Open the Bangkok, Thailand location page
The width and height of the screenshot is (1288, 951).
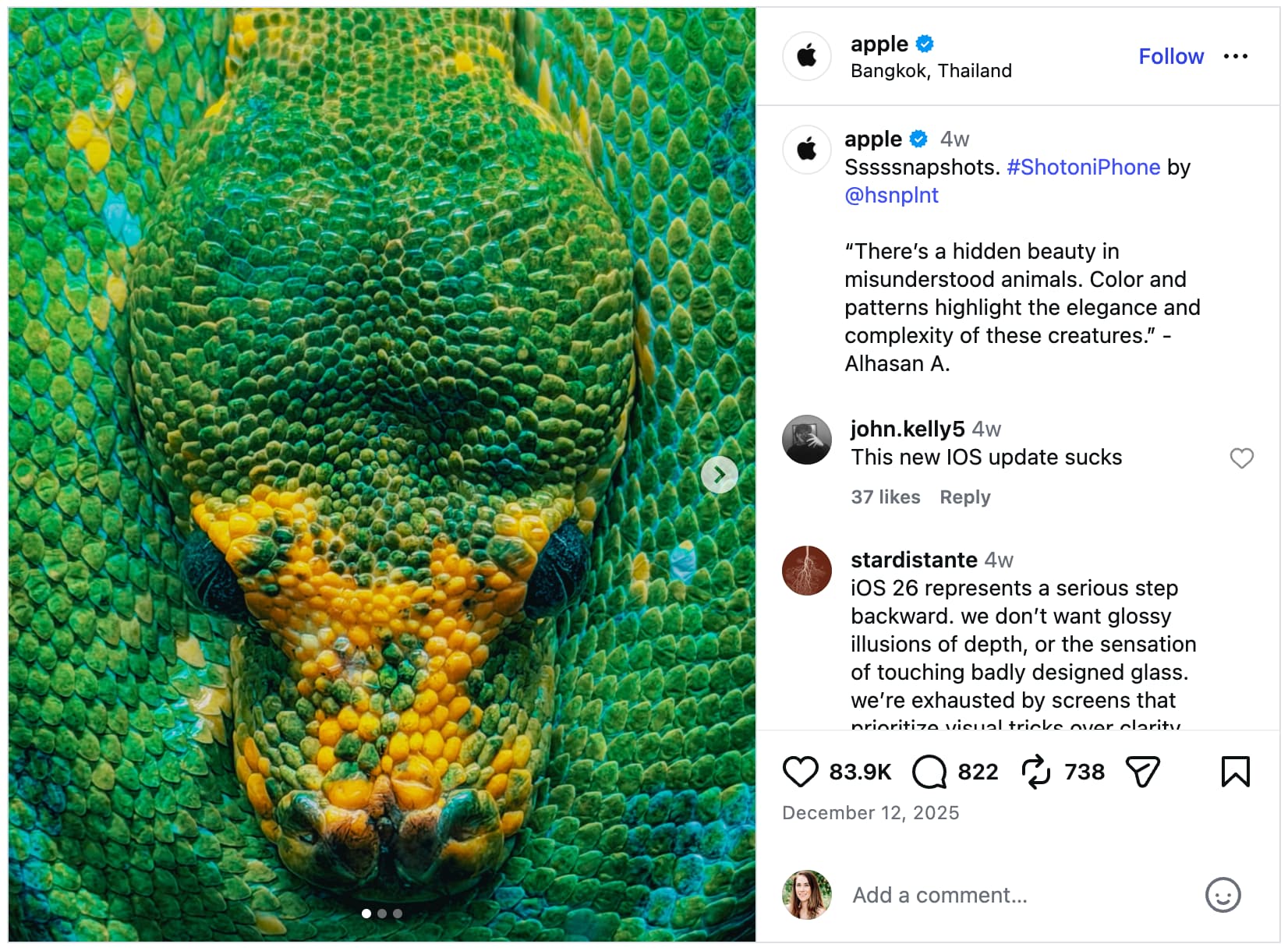pos(929,70)
